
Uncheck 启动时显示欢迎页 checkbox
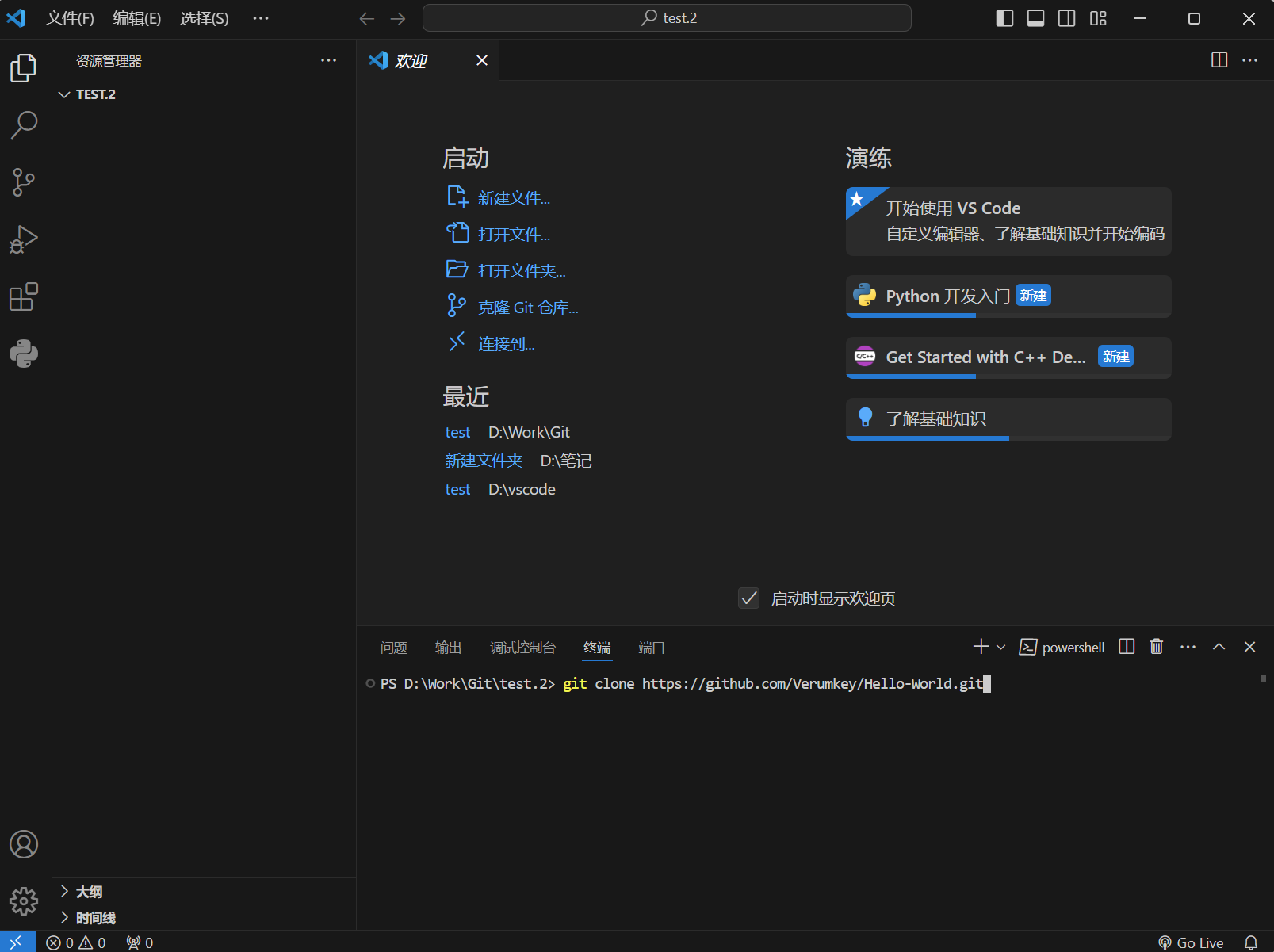[x=748, y=598]
